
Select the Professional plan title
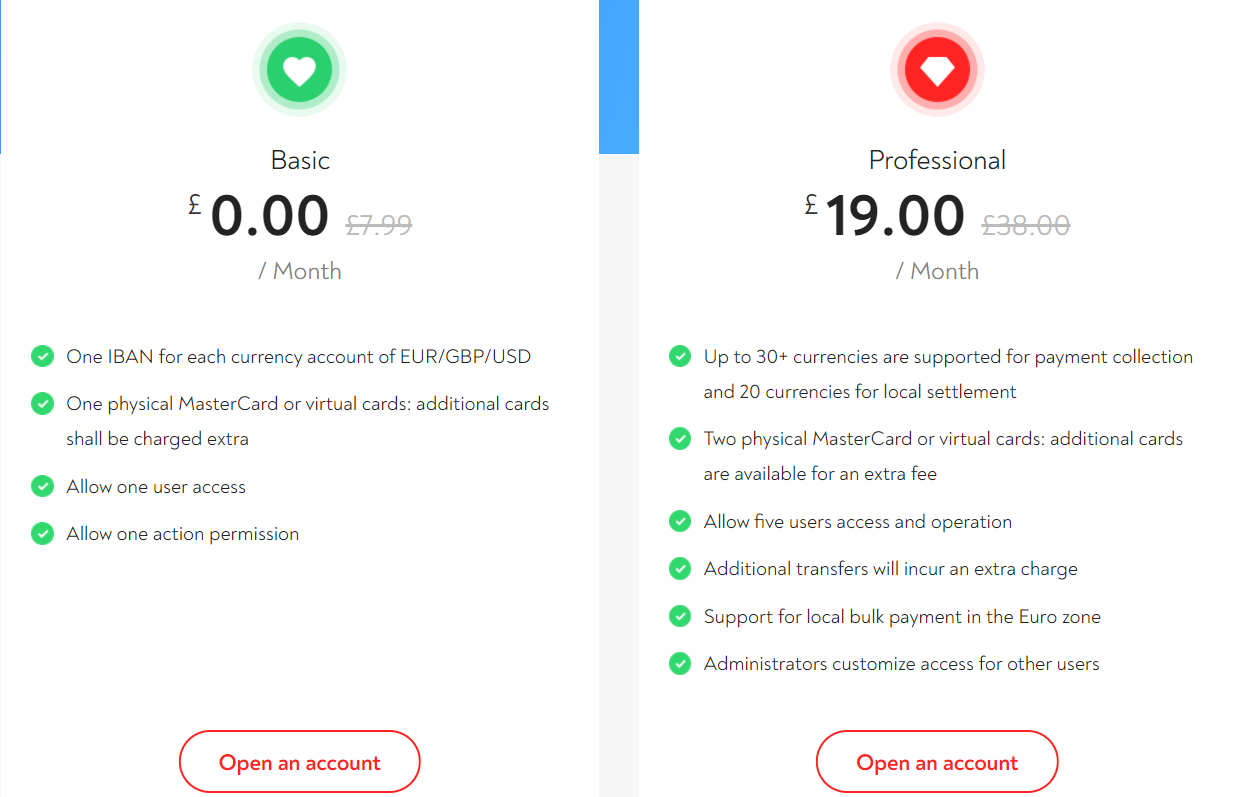coord(937,160)
